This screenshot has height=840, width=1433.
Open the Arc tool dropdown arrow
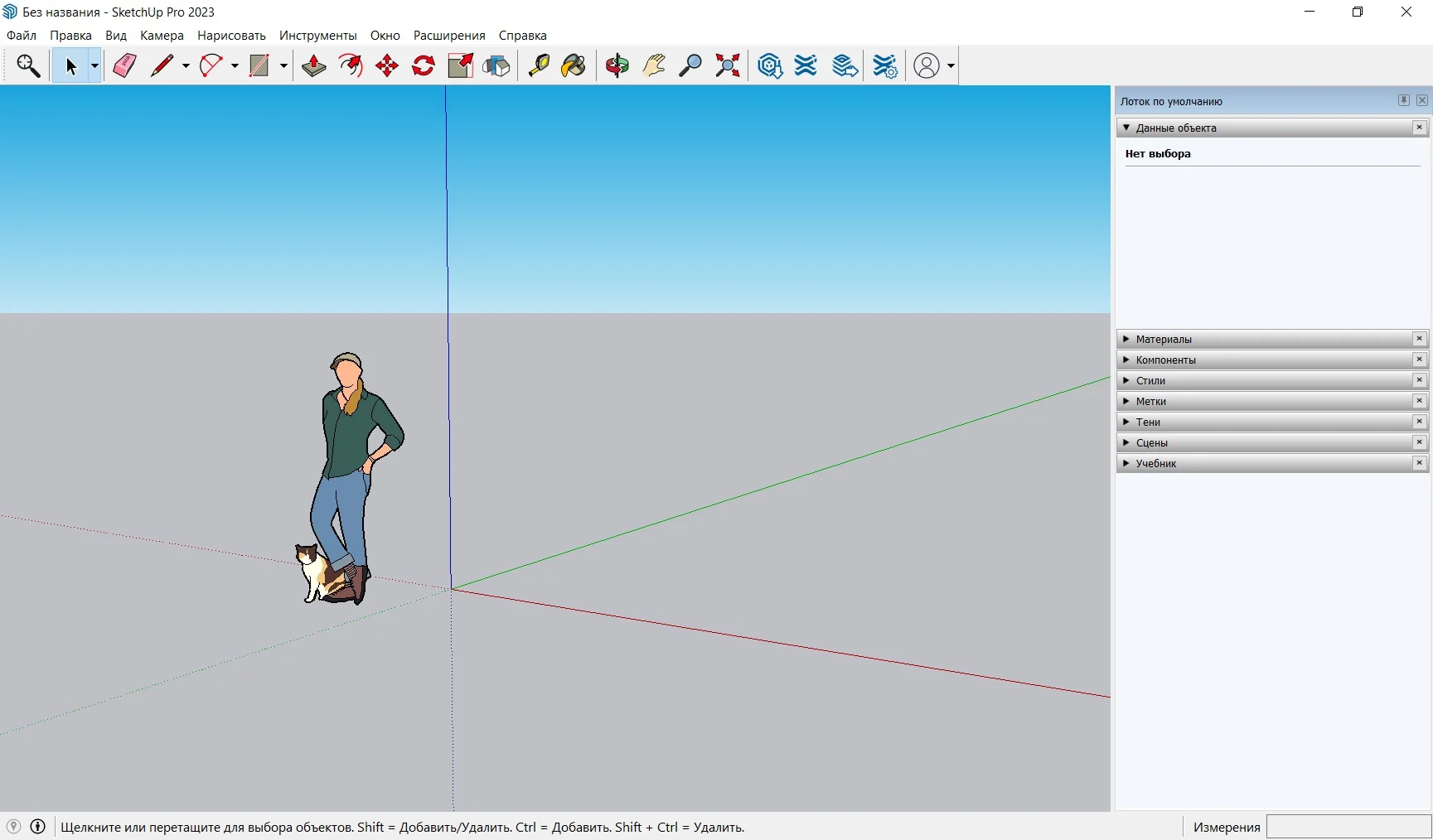pyautogui.click(x=235, y=65)
